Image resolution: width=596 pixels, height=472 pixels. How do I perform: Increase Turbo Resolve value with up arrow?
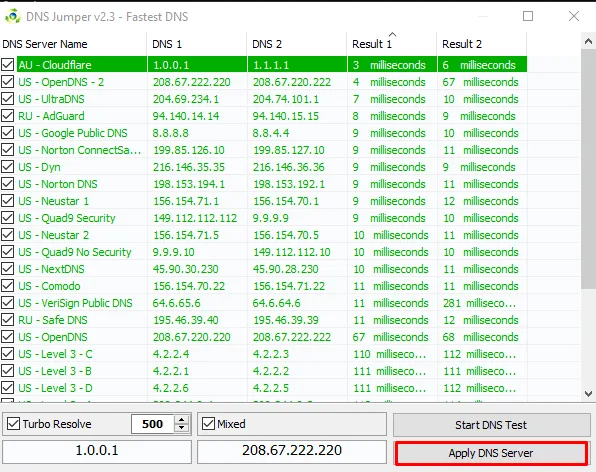click(182, 420)
